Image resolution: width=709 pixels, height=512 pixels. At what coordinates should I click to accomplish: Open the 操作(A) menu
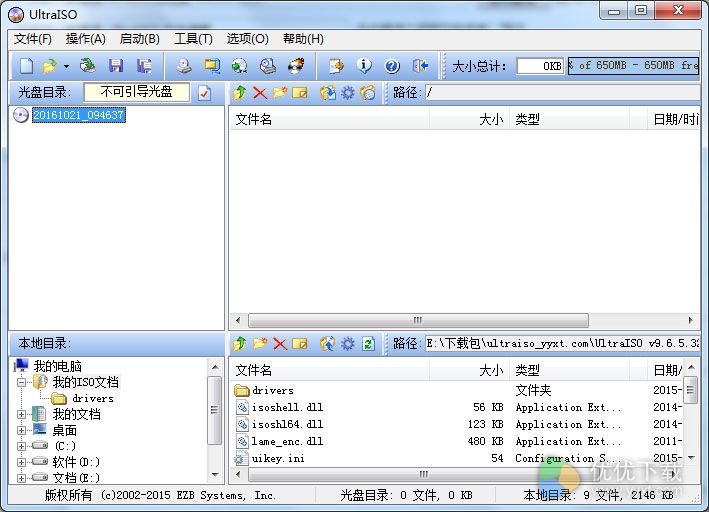click(x=85, y=39)
